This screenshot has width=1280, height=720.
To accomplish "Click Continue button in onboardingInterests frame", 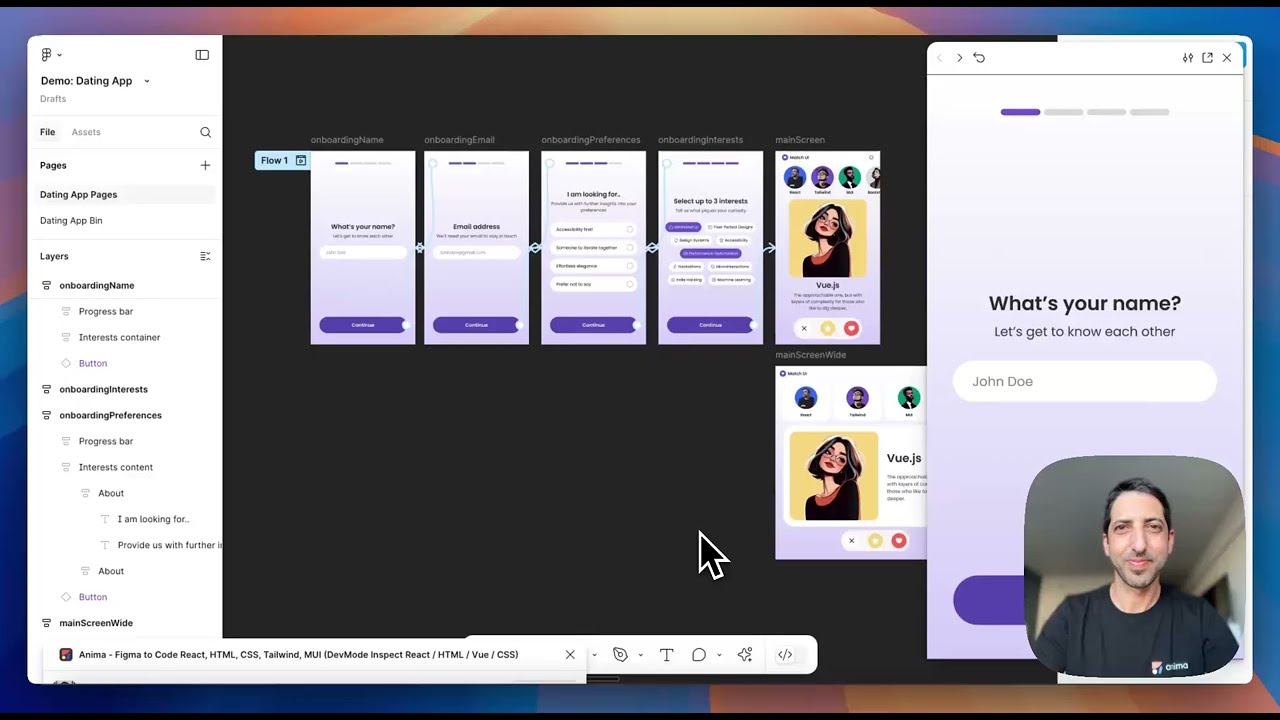I will (710, 325).
